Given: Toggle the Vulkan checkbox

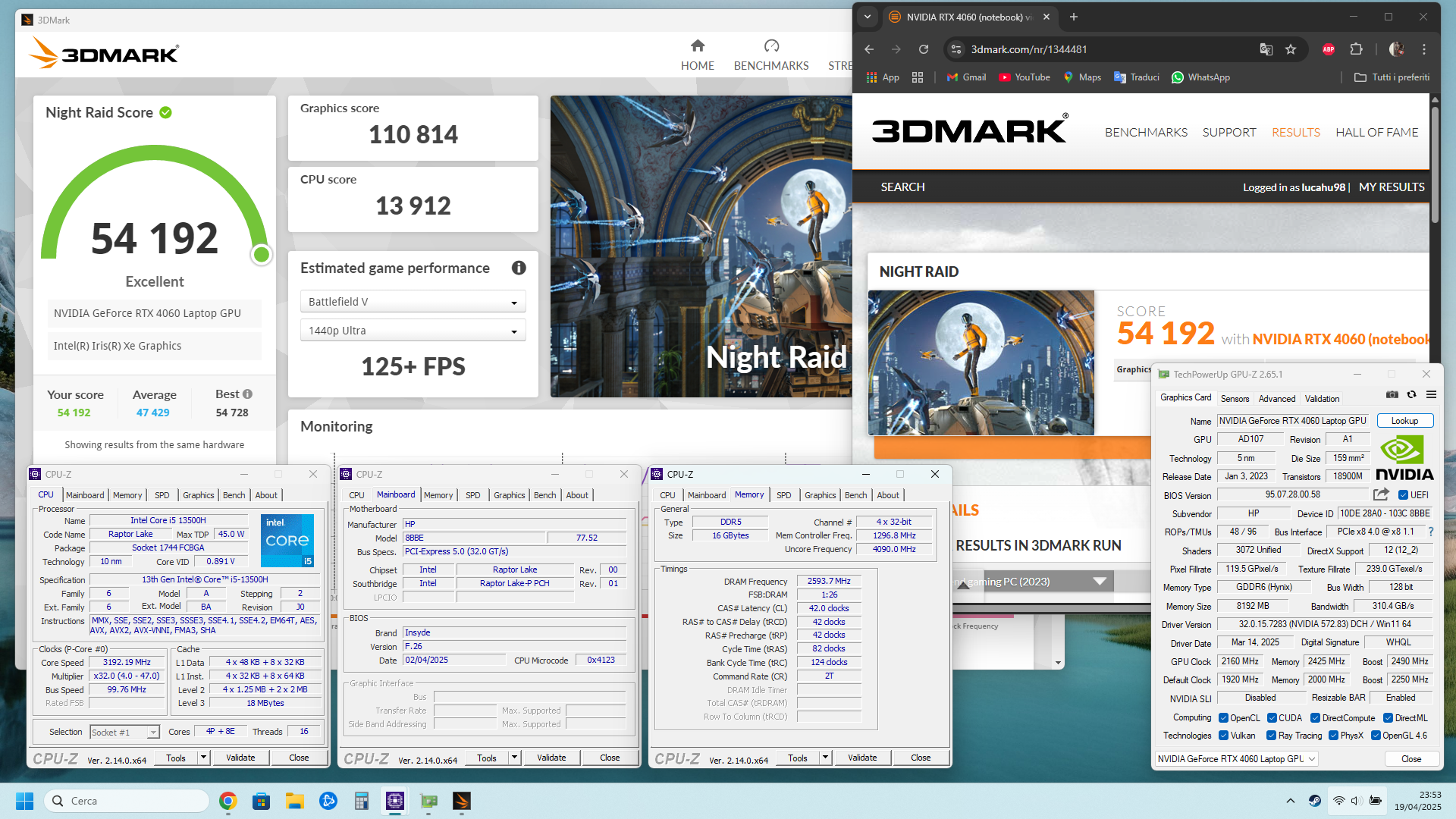Looking at the screenshot, I should coord(1223,736).
